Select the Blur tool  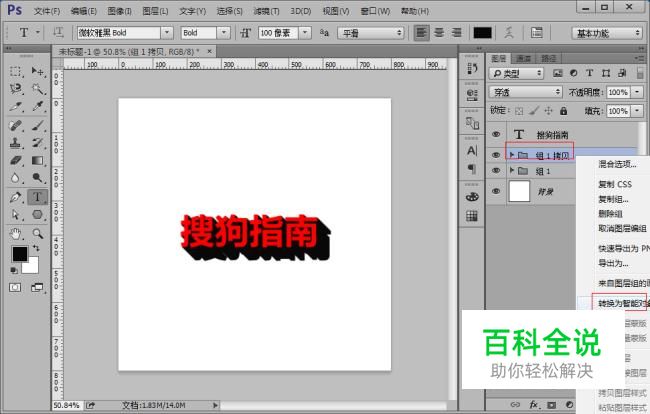(16, 178)
